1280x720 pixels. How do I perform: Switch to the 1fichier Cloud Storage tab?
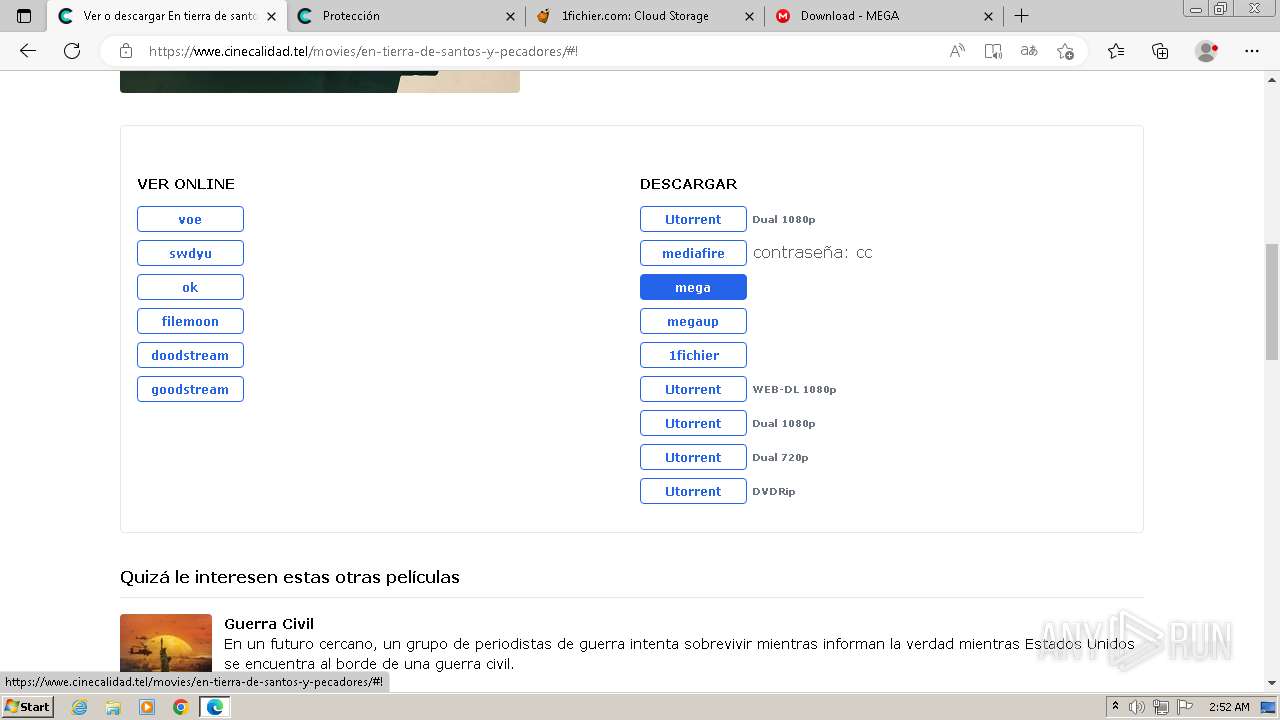coord(645,16)
